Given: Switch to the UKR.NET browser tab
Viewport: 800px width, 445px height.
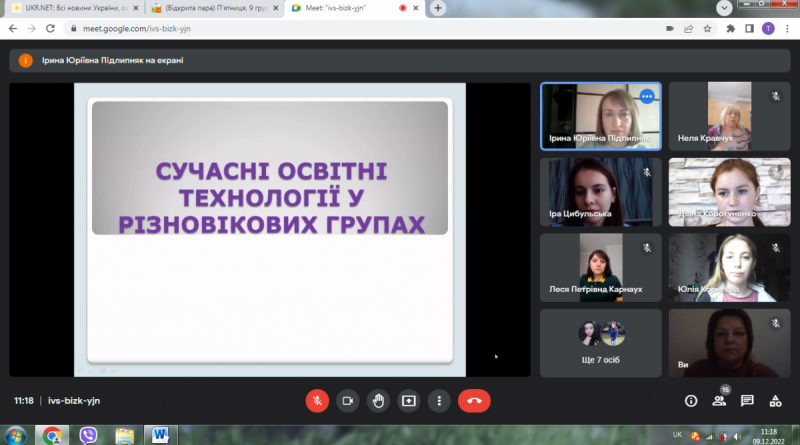Looking at the screenshot, I should tap(76, 8).
